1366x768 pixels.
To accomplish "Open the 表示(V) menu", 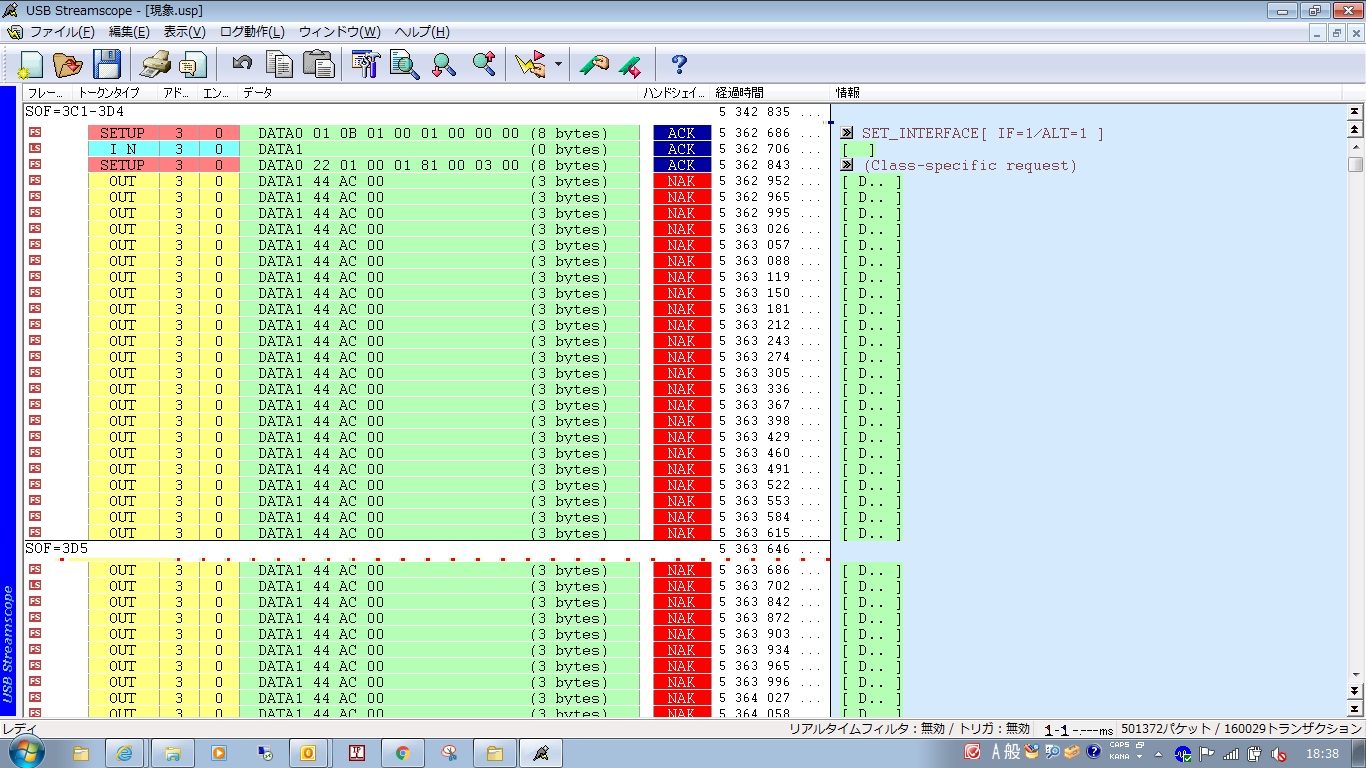I will tap(185, 32).
